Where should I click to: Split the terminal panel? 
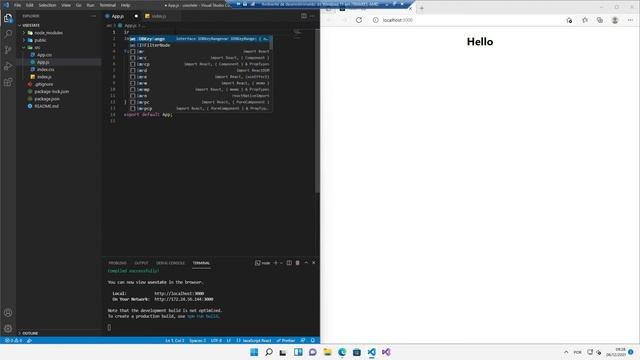click(x=289, y=263)
